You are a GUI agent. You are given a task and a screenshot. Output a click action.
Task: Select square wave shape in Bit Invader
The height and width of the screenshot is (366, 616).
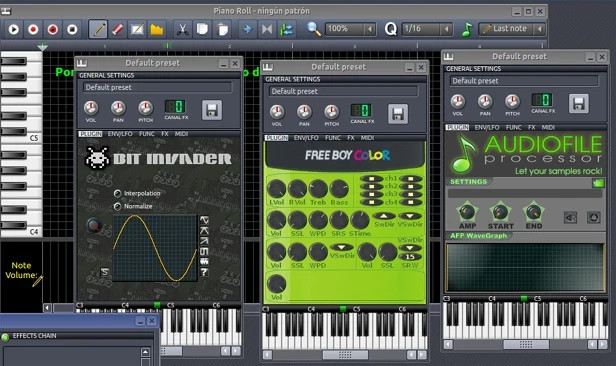click(x=204, y=251)
